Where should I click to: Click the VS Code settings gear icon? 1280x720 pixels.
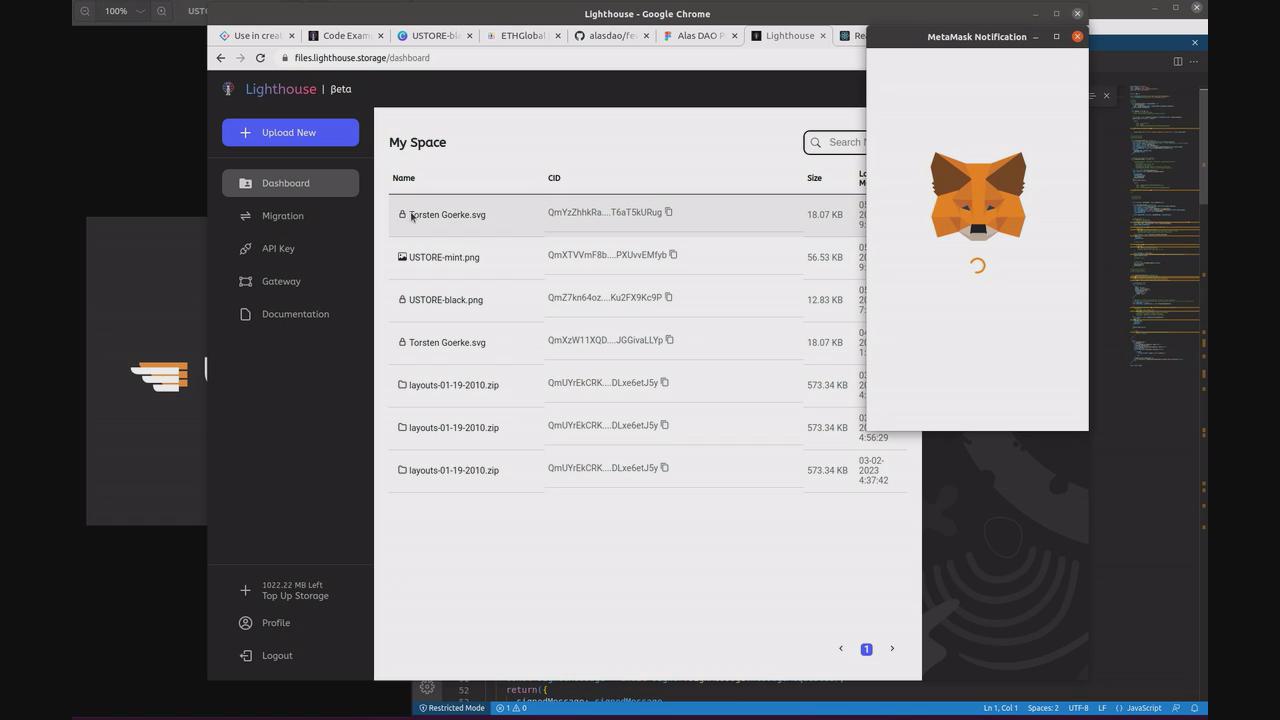coord(427,688)
